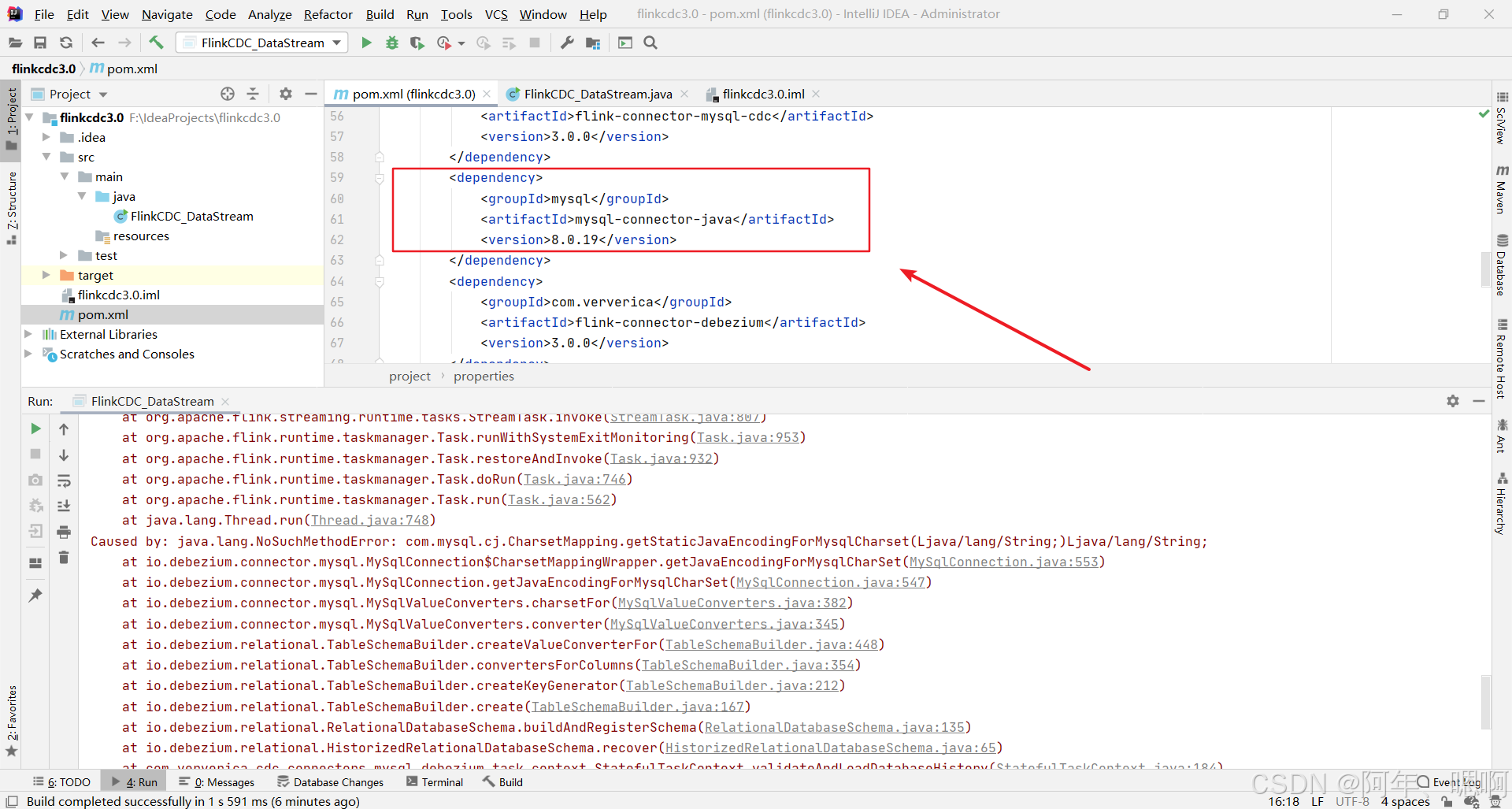Print console output icon
Viewport: 1512px width, 809px height.
pos(64,532)
